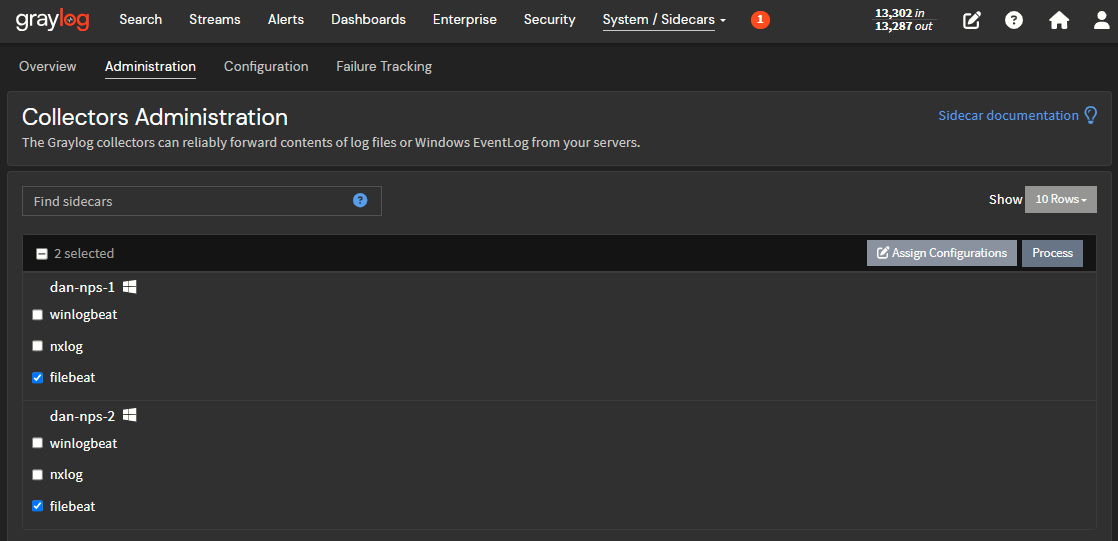Toggle the '2 selected' select-all checkbox
This screenshot has width=1118, height=541.
(42, 254)
